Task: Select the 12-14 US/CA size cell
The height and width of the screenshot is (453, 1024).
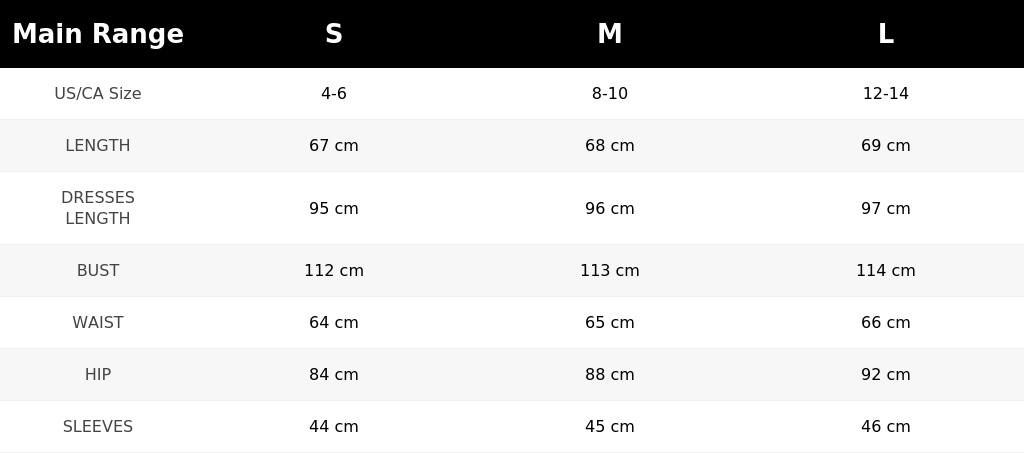Action: pyautogui.click(x=886, y=93)
